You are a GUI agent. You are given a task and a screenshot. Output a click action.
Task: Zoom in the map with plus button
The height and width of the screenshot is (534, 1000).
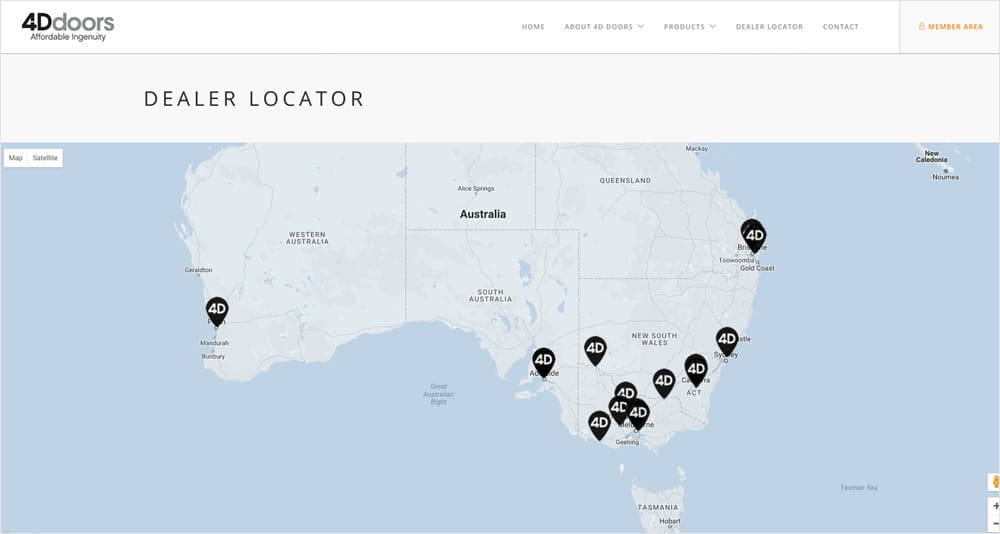(x=995, y=506)
